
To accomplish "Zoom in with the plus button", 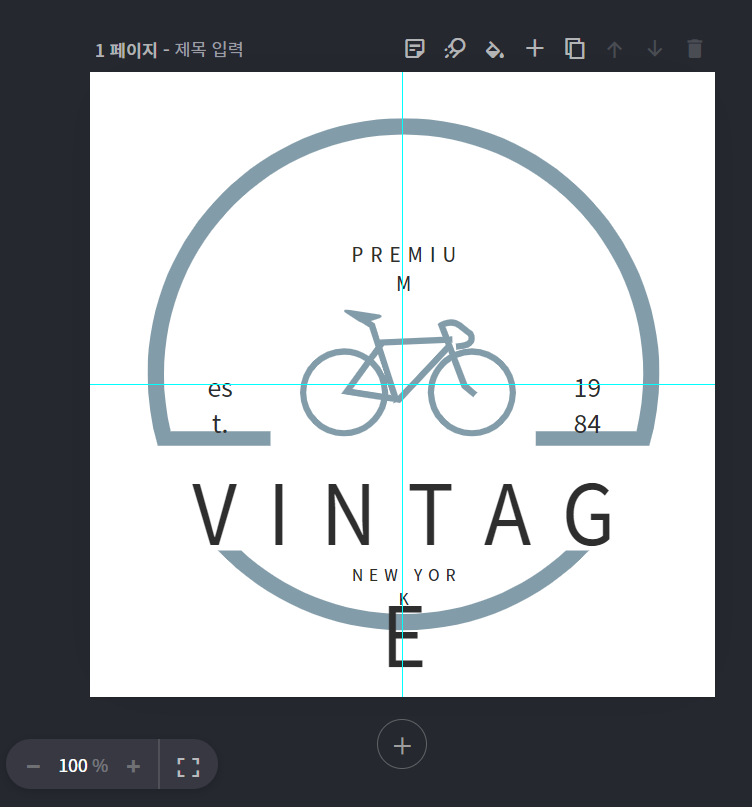I will (x=133, y=766).
